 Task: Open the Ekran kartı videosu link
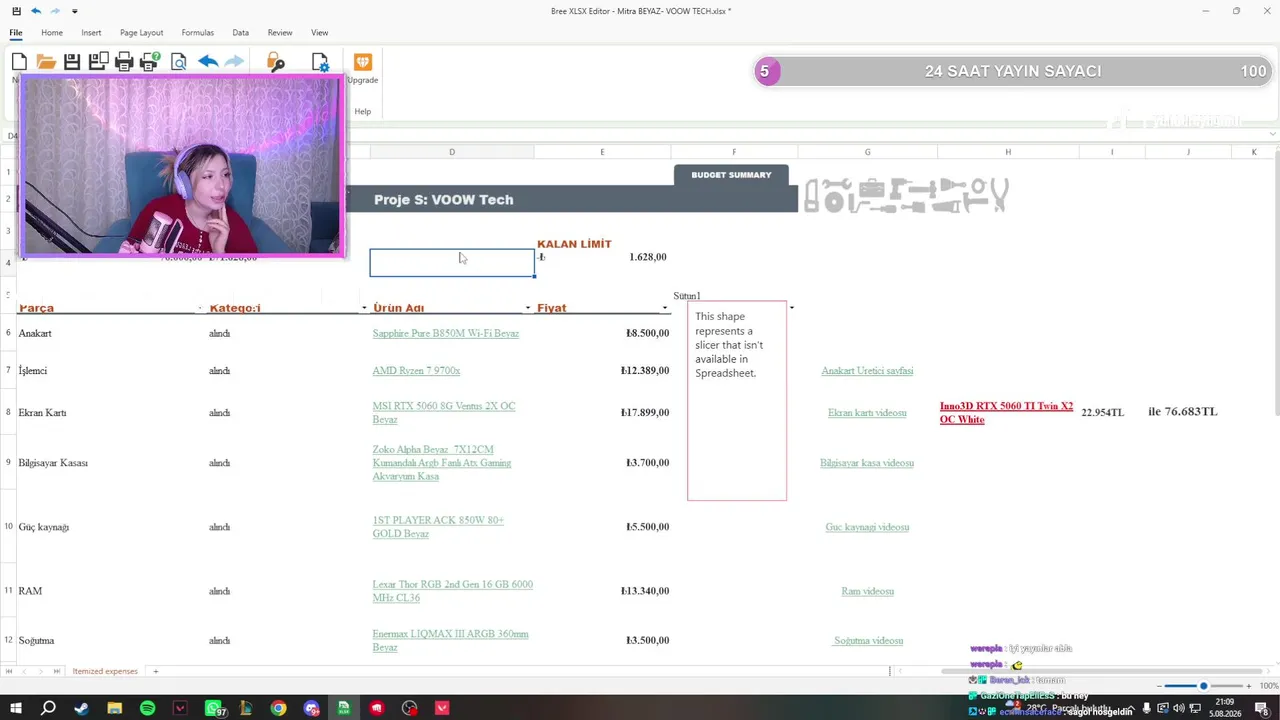coord(867,412)
